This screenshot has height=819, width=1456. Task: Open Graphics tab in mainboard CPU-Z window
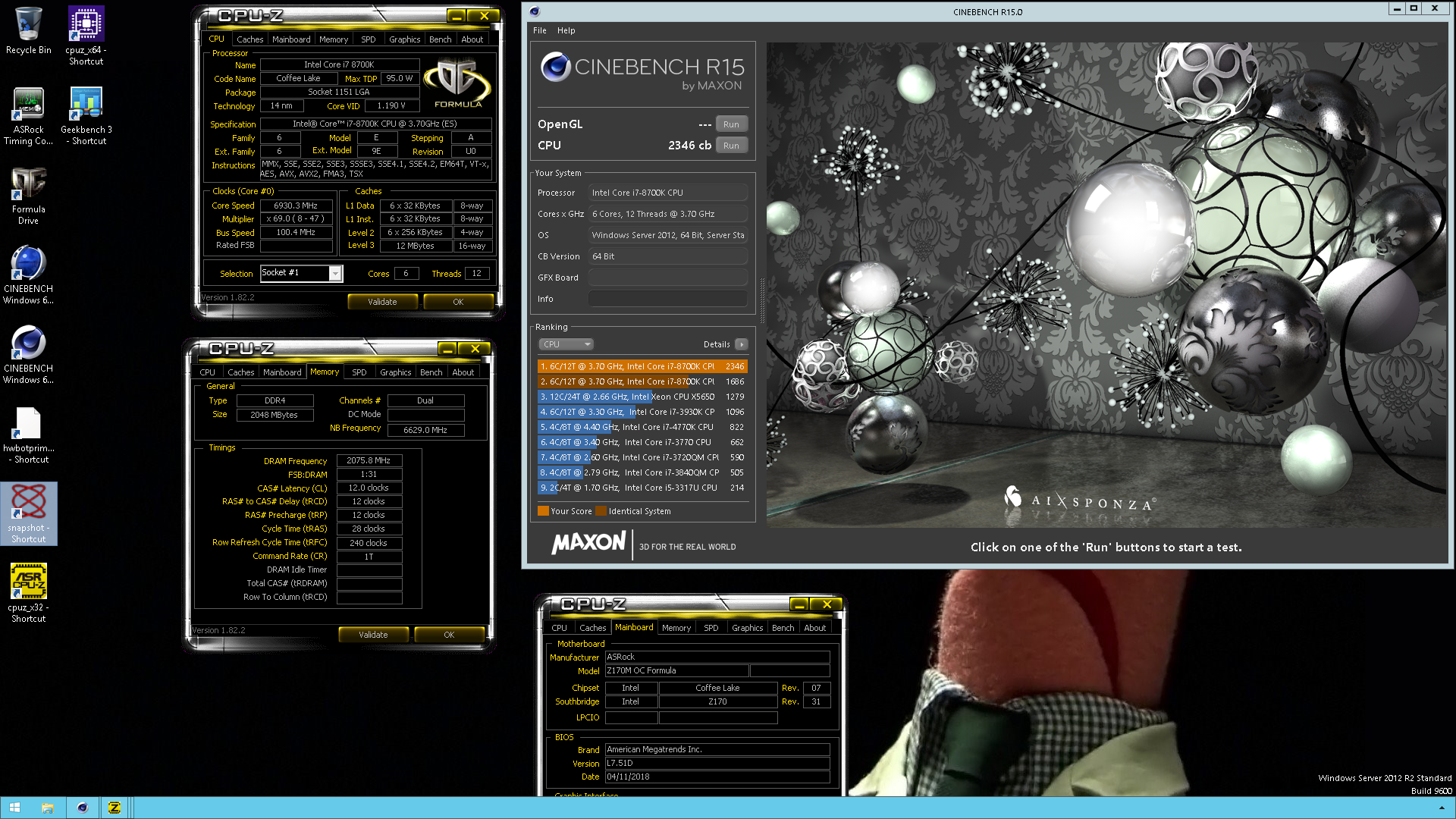(747, 628)
